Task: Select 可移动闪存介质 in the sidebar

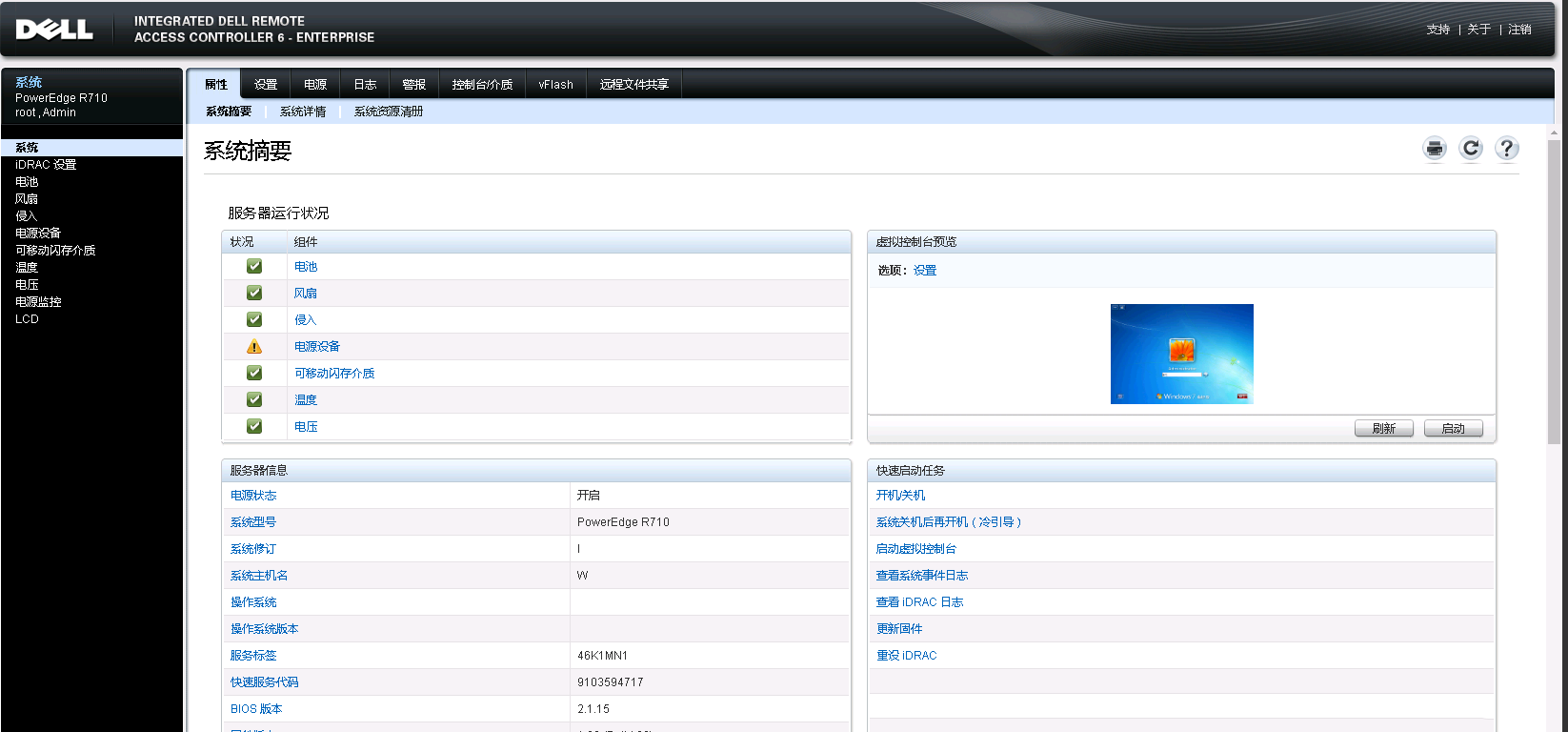Action: tap(55, 251)
